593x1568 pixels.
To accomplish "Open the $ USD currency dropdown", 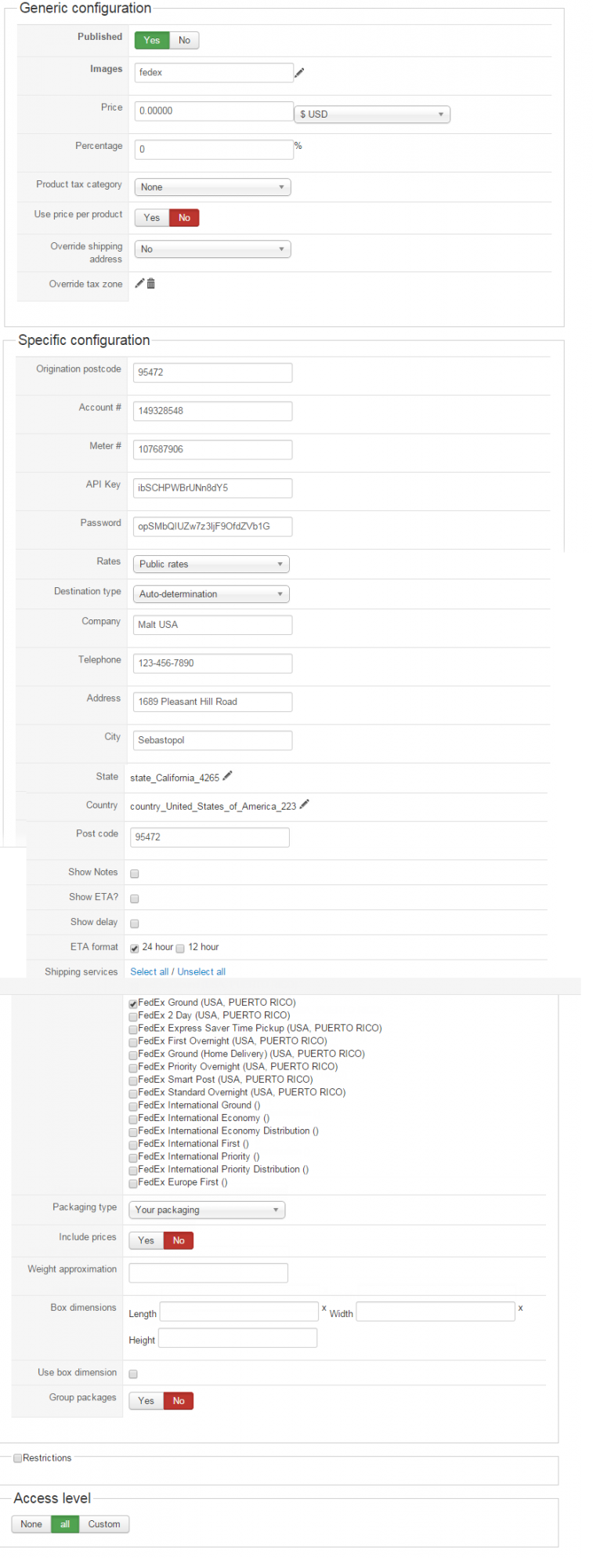I will point(372,114).
